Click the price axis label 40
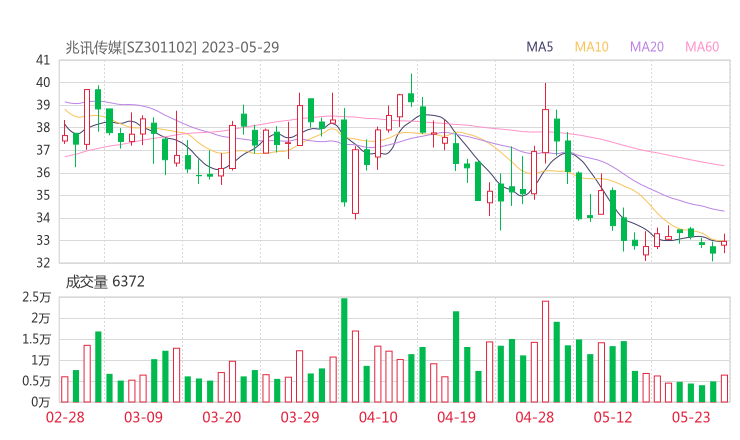Image resolution: width=740 pixels, height=440 pixels. point(43,83)
